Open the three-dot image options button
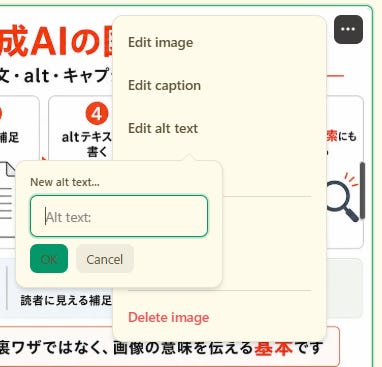 click(348, 29)
